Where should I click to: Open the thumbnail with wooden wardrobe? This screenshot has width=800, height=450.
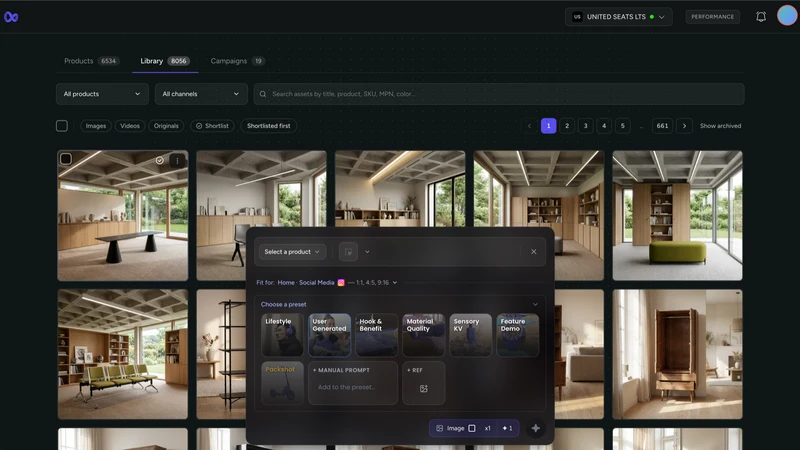[x=678, y=355]
